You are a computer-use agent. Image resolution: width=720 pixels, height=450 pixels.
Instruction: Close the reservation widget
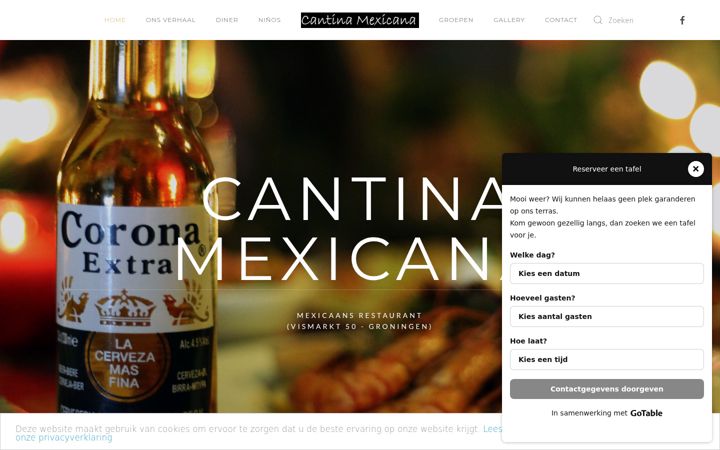[696, 169]
